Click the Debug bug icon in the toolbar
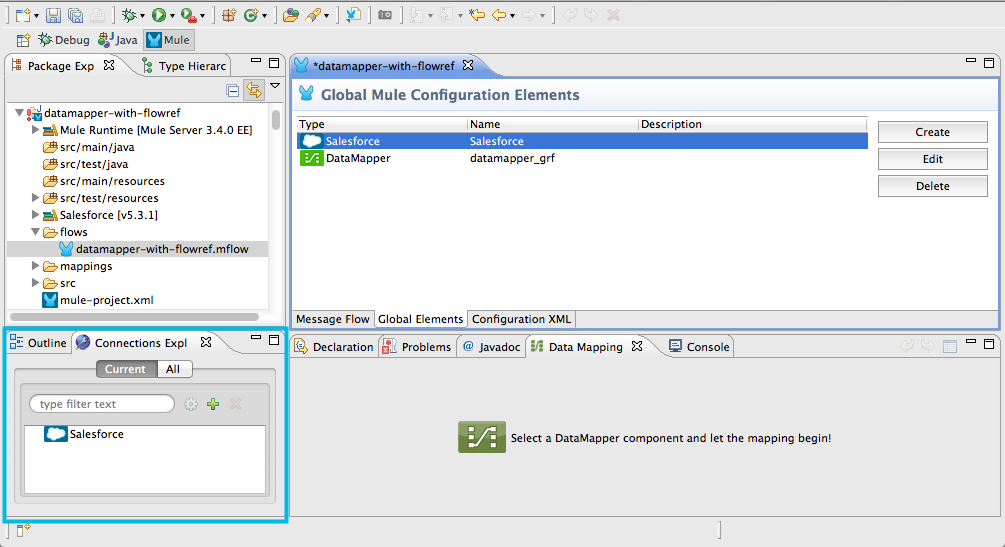 pos(128,15)
